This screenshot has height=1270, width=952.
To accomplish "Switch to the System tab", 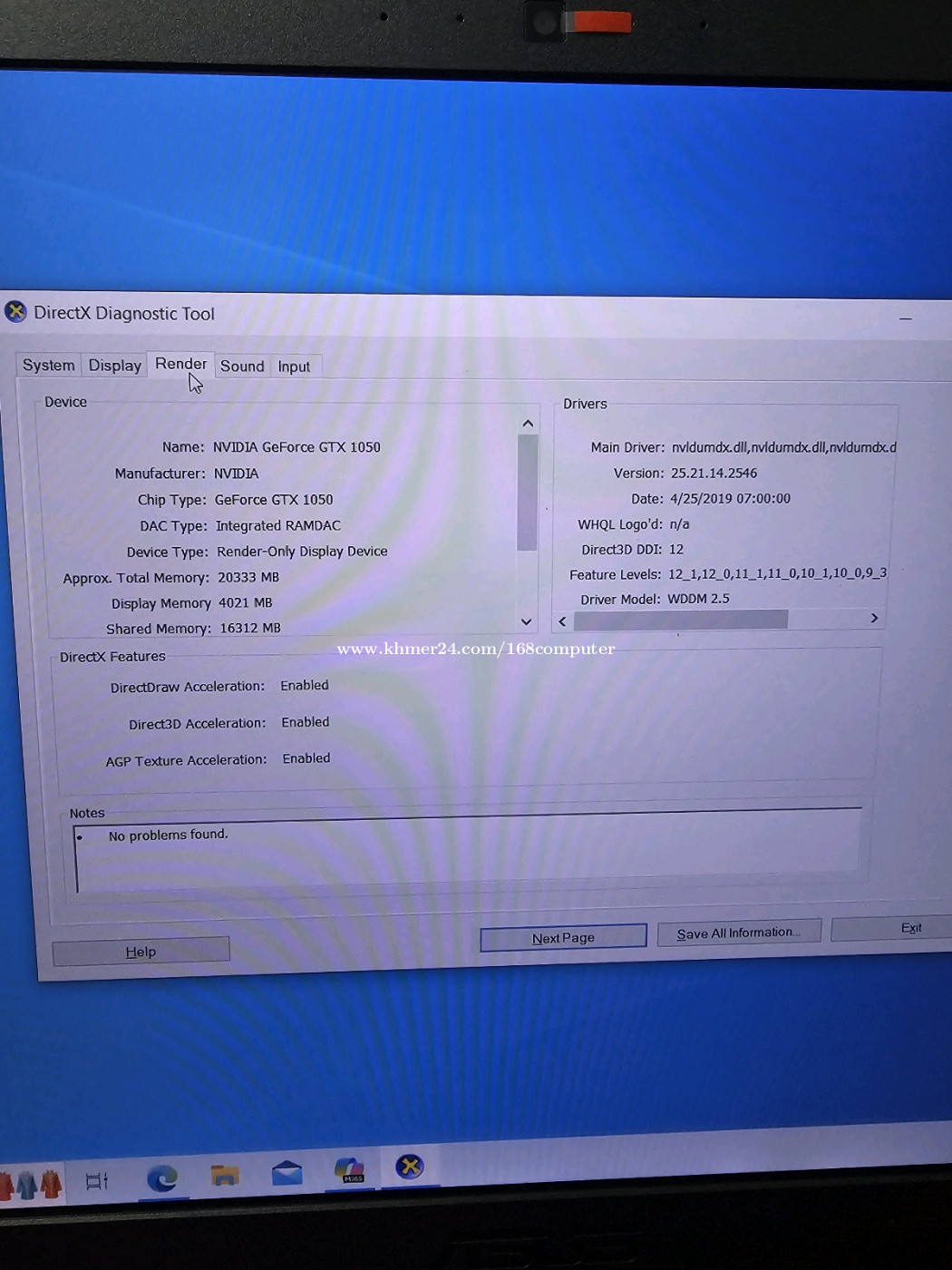I will point(49,365).
